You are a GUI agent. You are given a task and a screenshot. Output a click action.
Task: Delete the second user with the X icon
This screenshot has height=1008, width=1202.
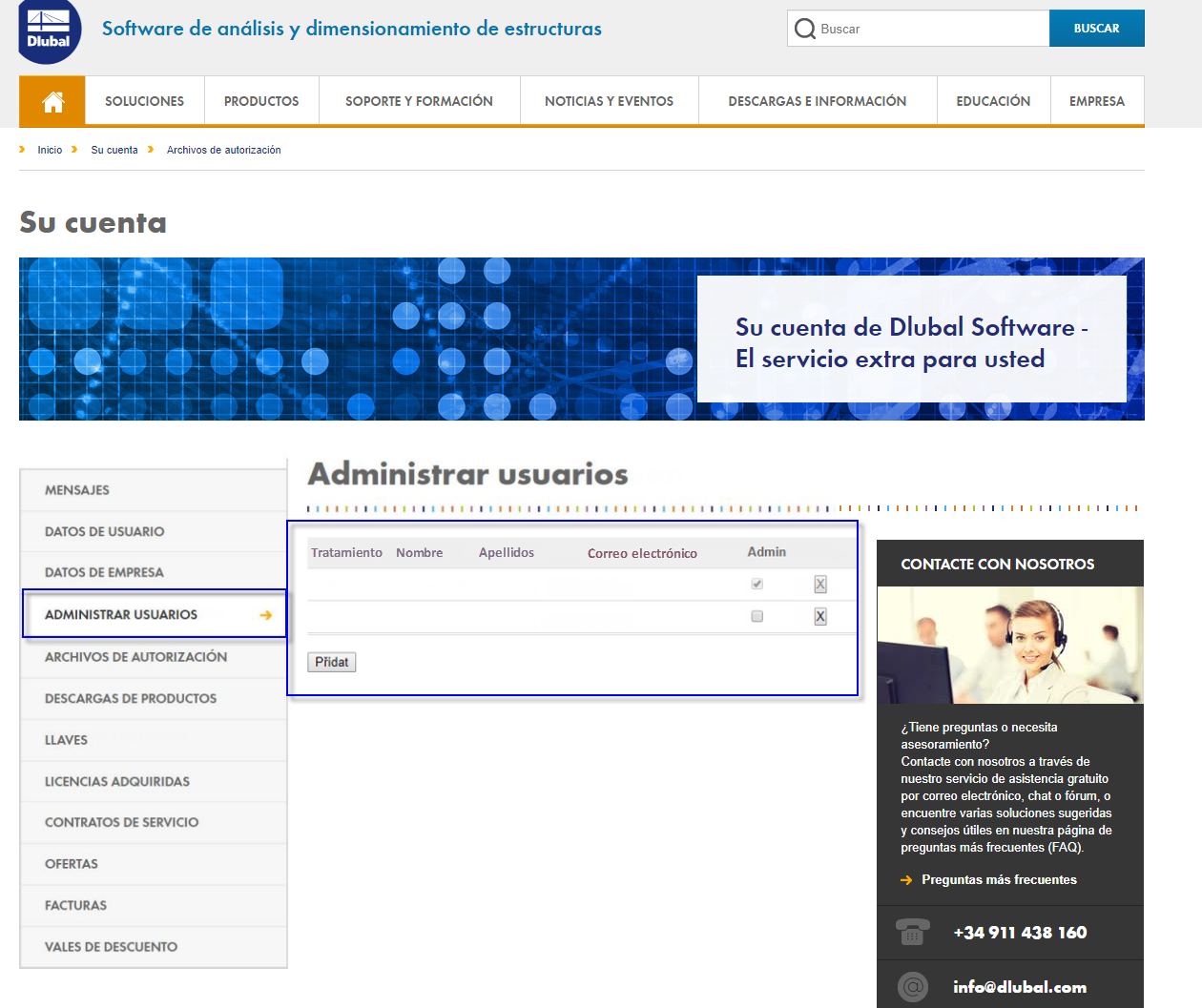[819, 616]
